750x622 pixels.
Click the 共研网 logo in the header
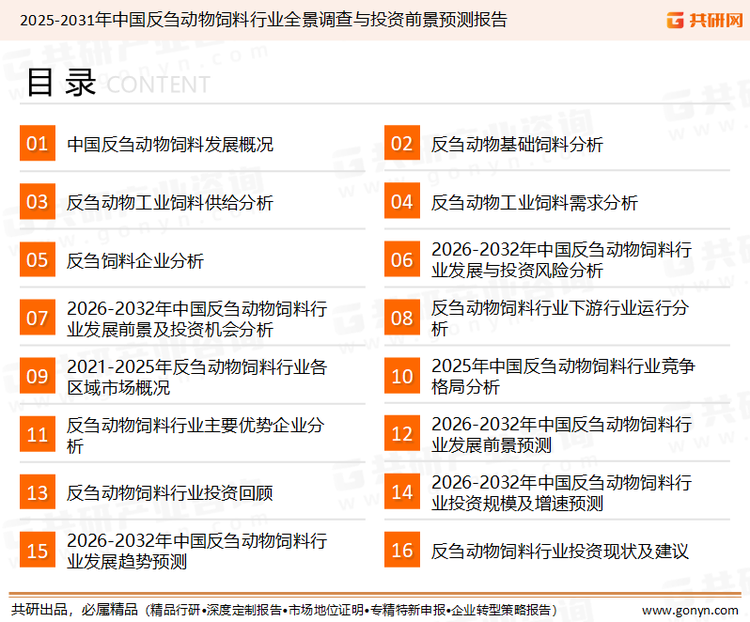point(705,20)
